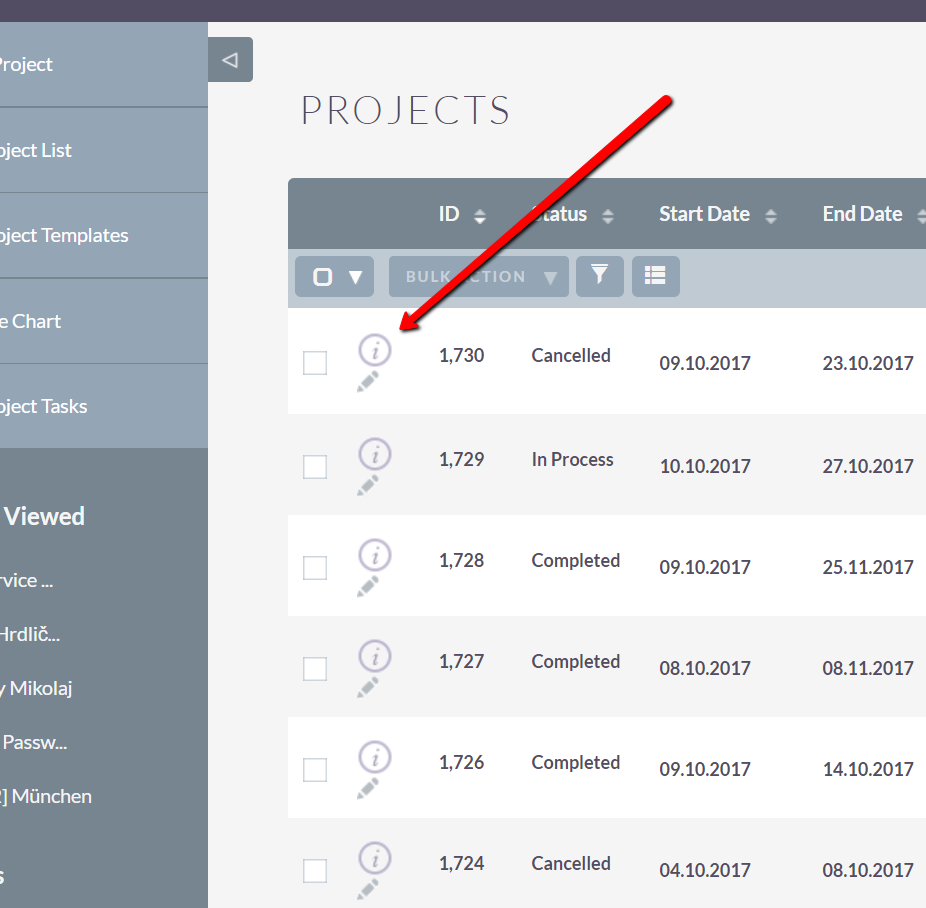
Task: Tick the checkbox for project 1,727
Action: point(315,668)
